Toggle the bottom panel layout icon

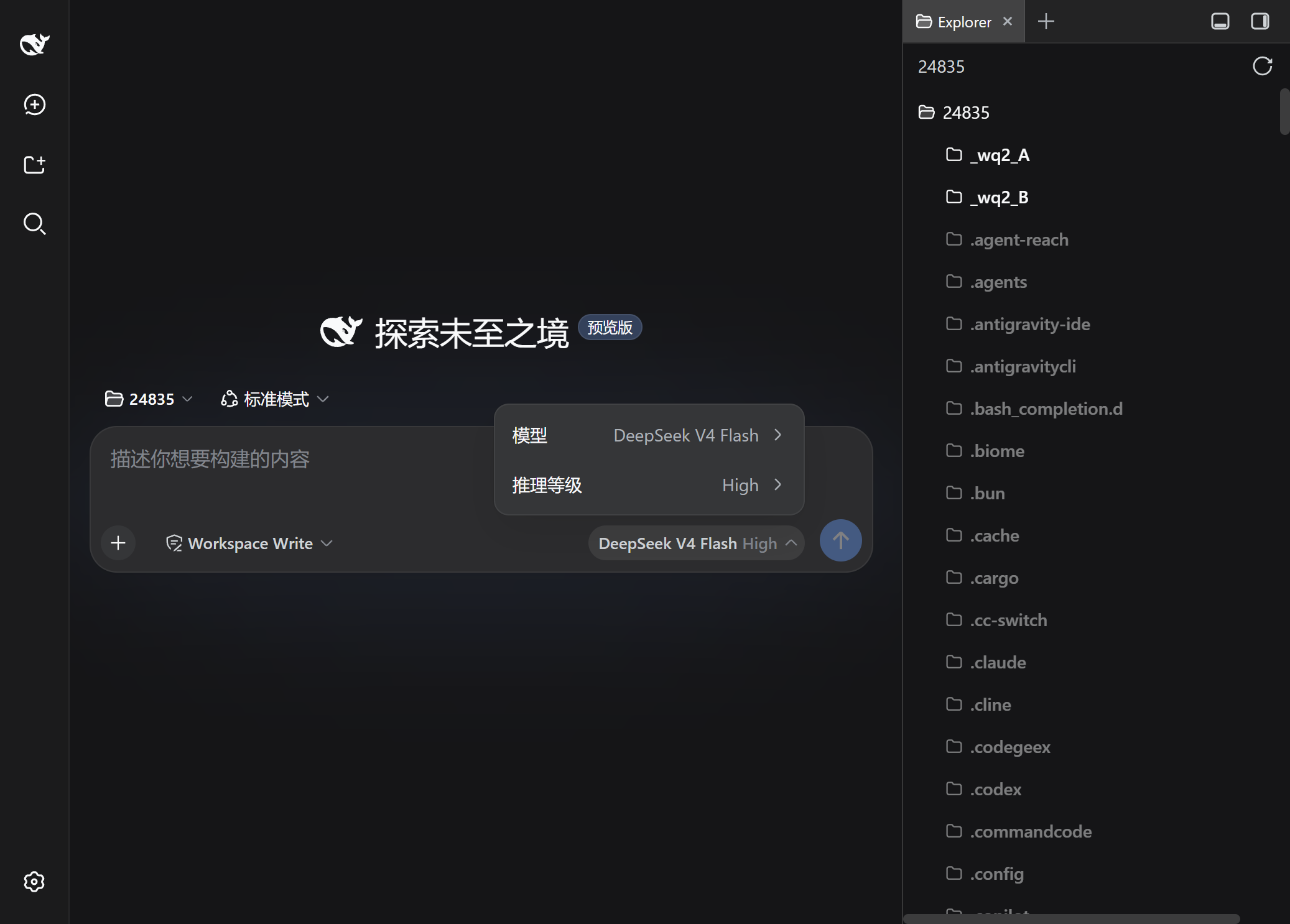pos(1220,21)
